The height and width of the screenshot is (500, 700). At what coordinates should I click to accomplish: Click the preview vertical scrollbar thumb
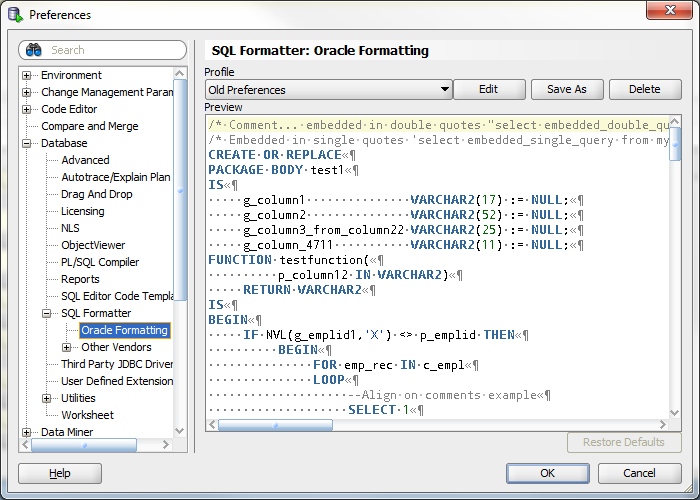[x=675, y=144]
